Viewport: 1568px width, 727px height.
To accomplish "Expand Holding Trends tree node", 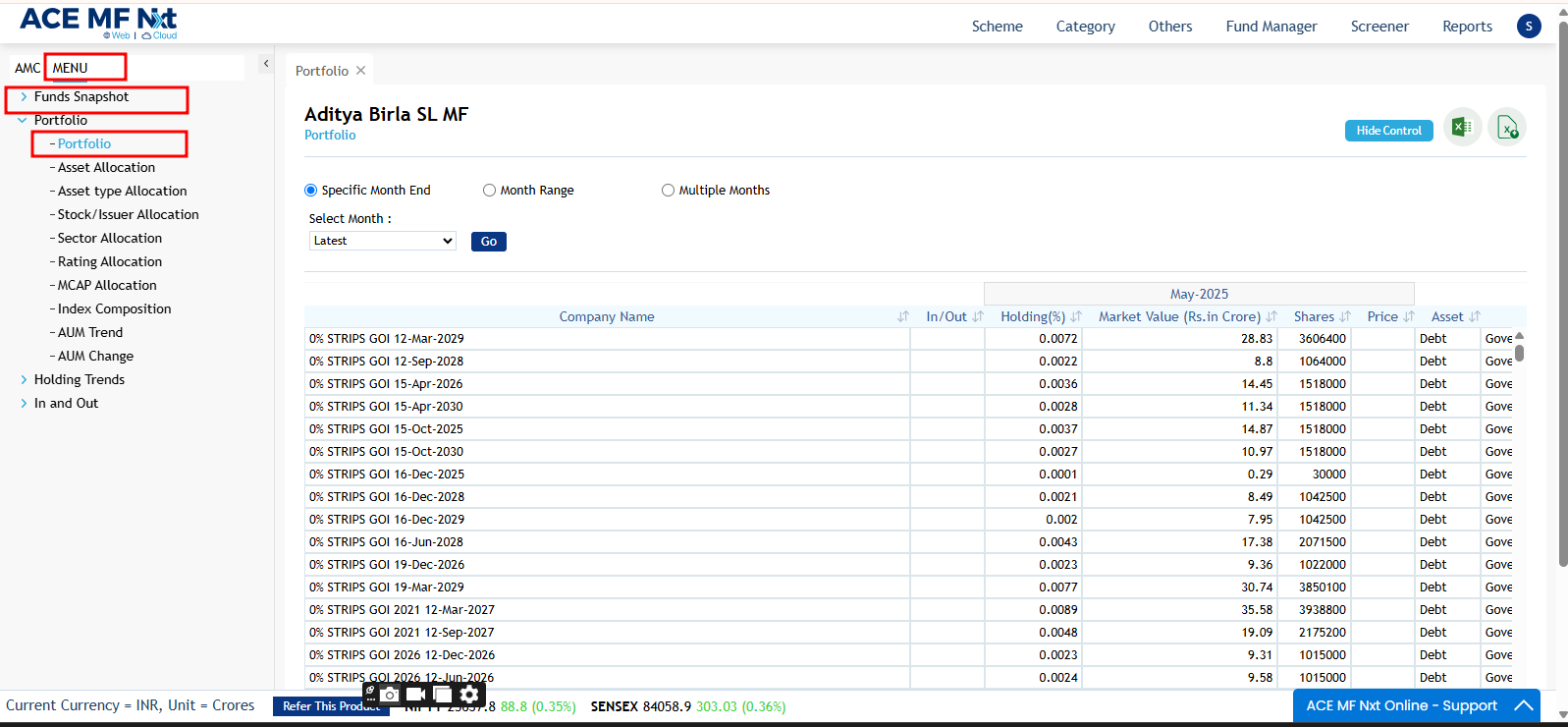I will 24,379.
